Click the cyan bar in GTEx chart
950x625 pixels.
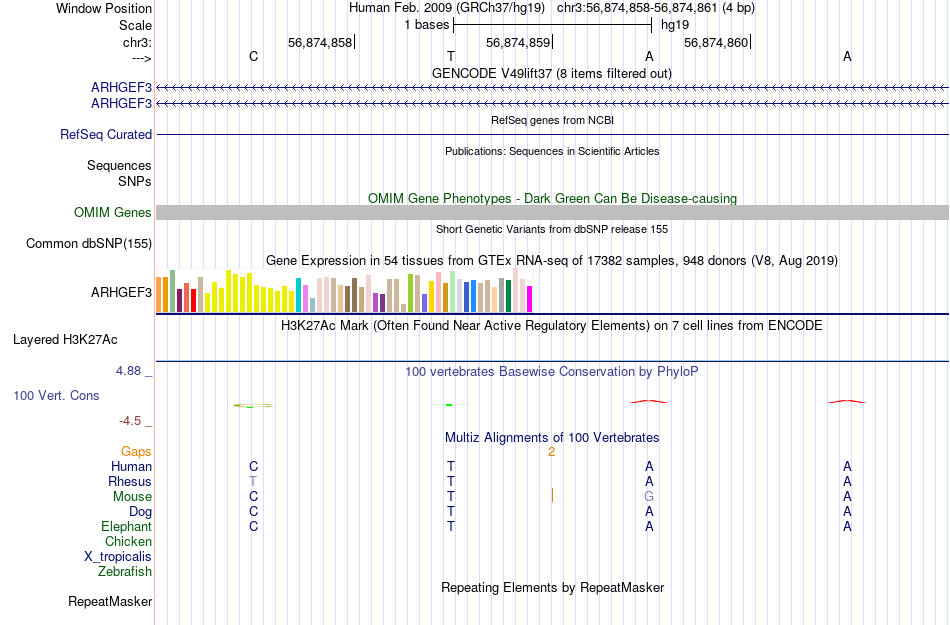298,295
